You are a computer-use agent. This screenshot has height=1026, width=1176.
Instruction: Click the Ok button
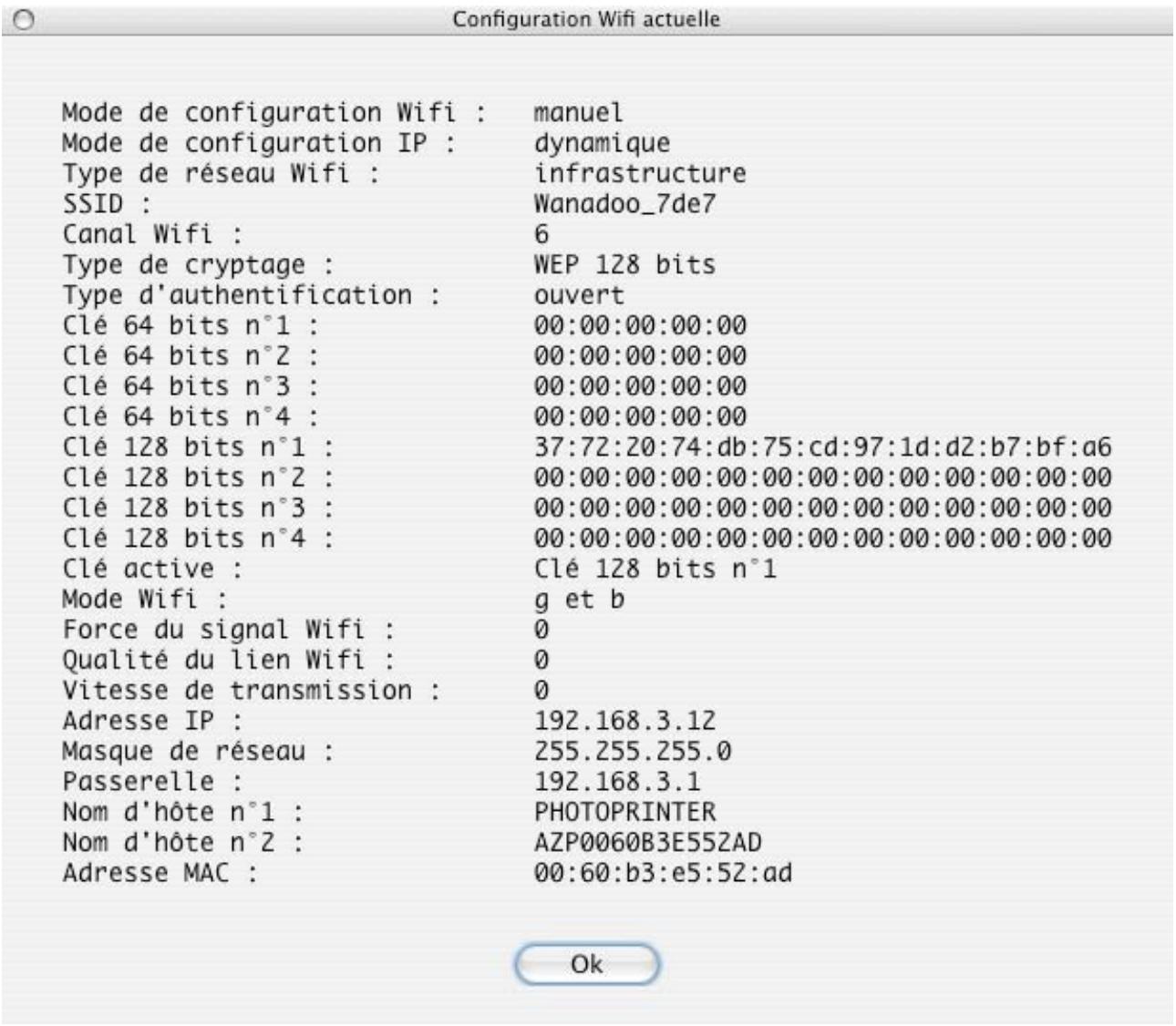[x=586, y=964]
